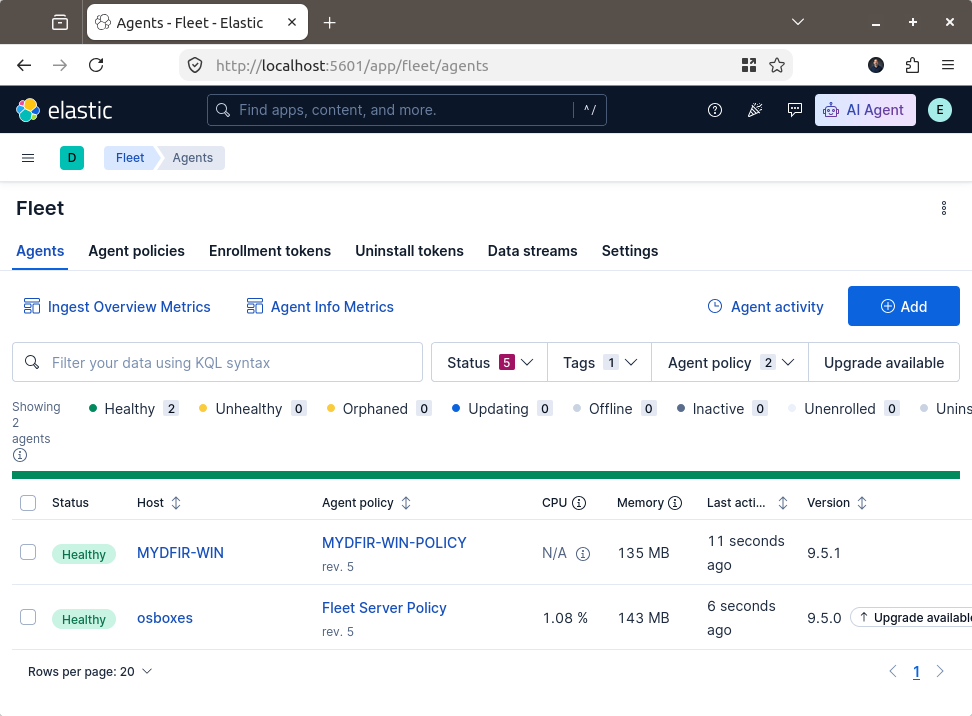Screen dimensions: 972x716
Task: Go to previous page arrow
Action: point(893,671)
